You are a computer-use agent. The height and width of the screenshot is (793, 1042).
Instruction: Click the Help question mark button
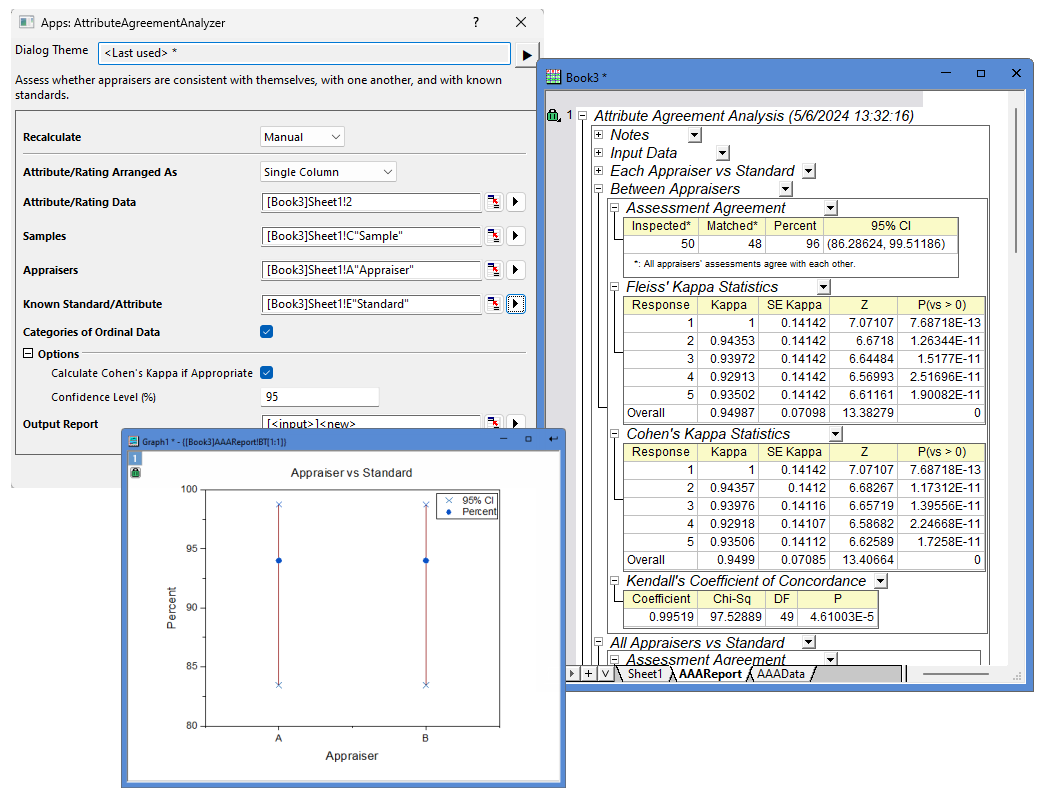[475, 22]
